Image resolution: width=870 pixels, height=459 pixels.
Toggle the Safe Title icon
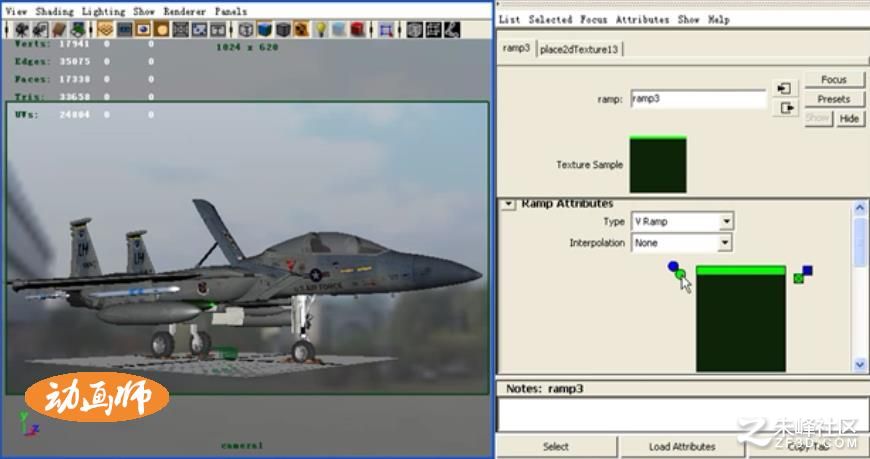pos(218,30)
